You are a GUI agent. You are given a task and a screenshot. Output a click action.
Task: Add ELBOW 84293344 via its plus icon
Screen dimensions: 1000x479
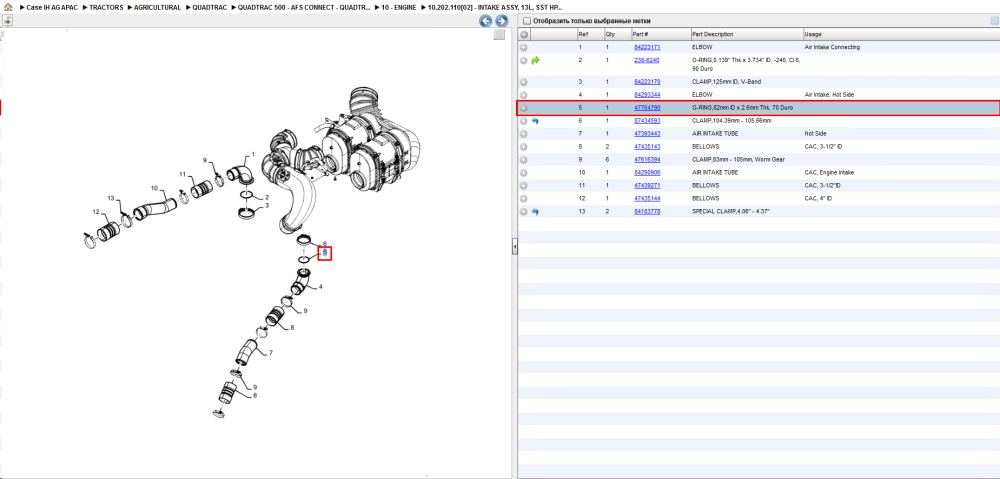coord(524,94)
